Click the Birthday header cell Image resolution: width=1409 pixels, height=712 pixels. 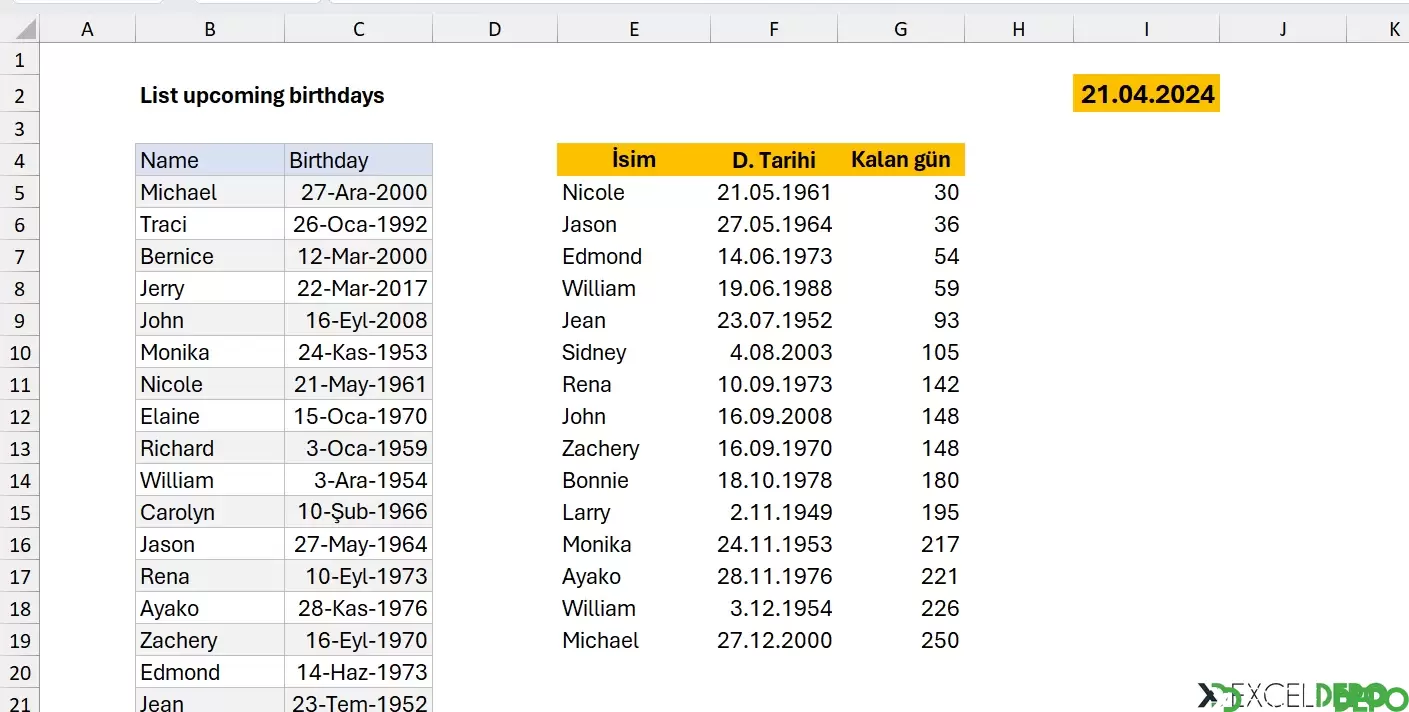tap(358, 160)
